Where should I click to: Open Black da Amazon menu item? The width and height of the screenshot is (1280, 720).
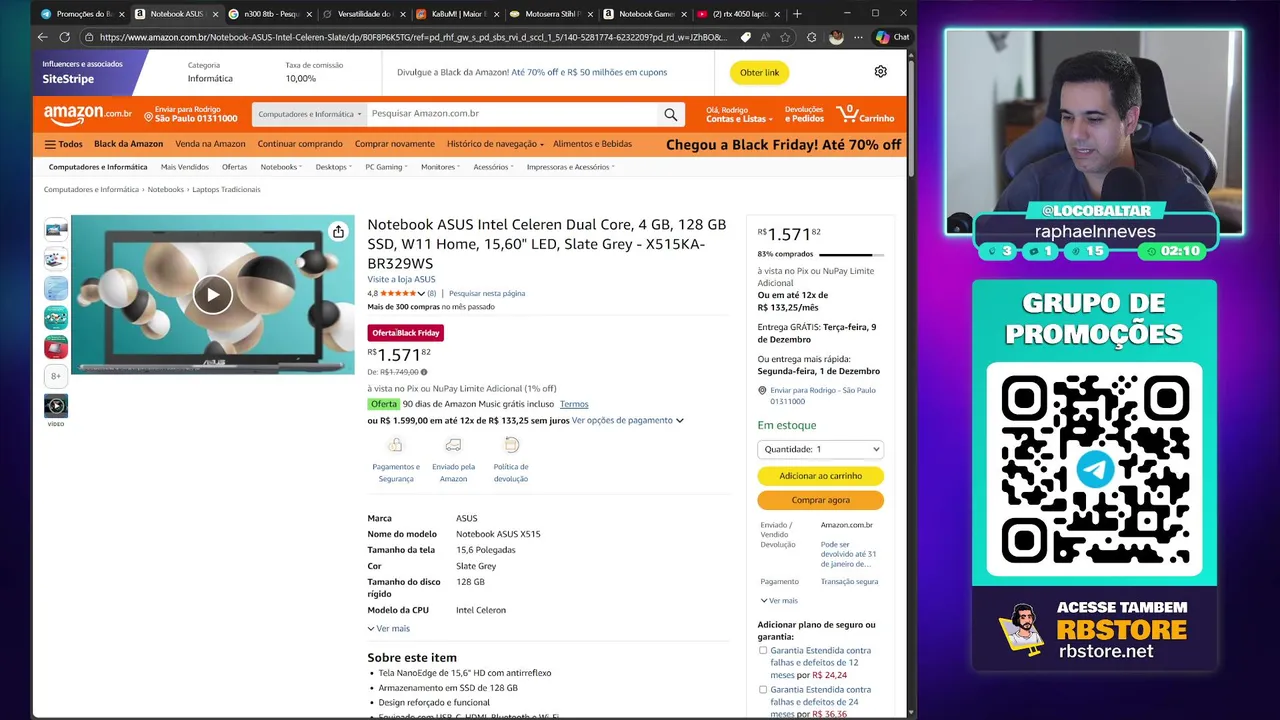coord(128,144)
